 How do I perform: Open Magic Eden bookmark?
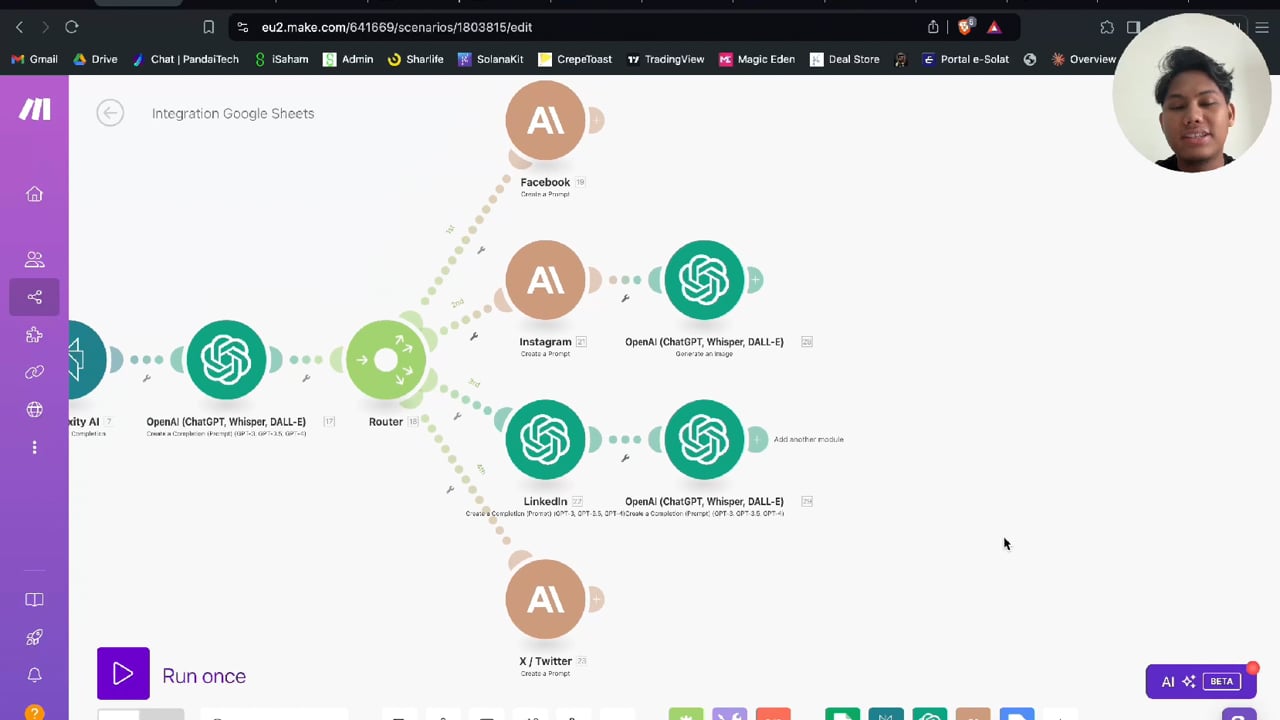click(x=757, y=59)
